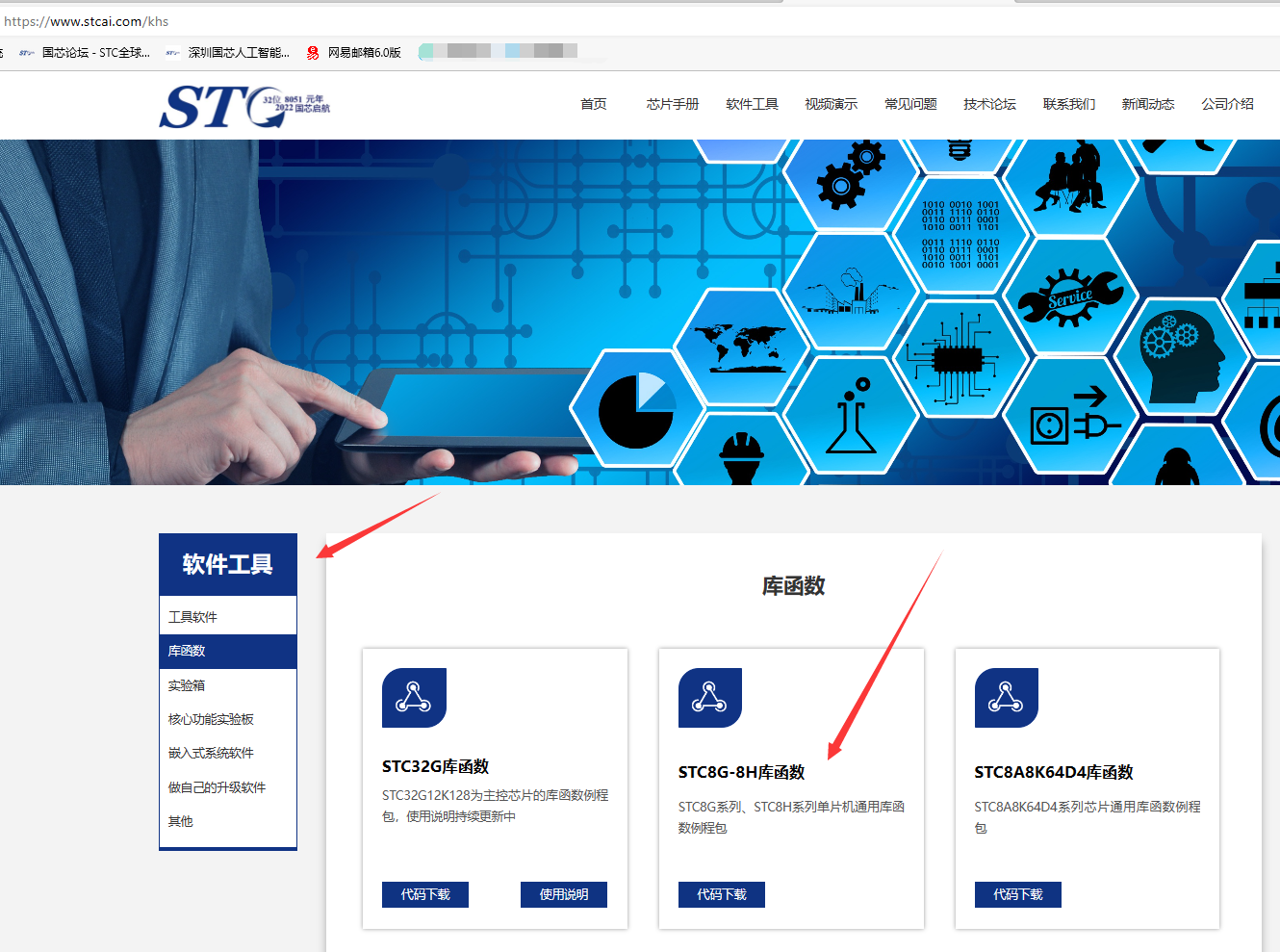This screenshot has height=952, width=1280.
Task: Click the STC32G库函数 card icon
Action: pyautogui.click(x=414, y=698)
